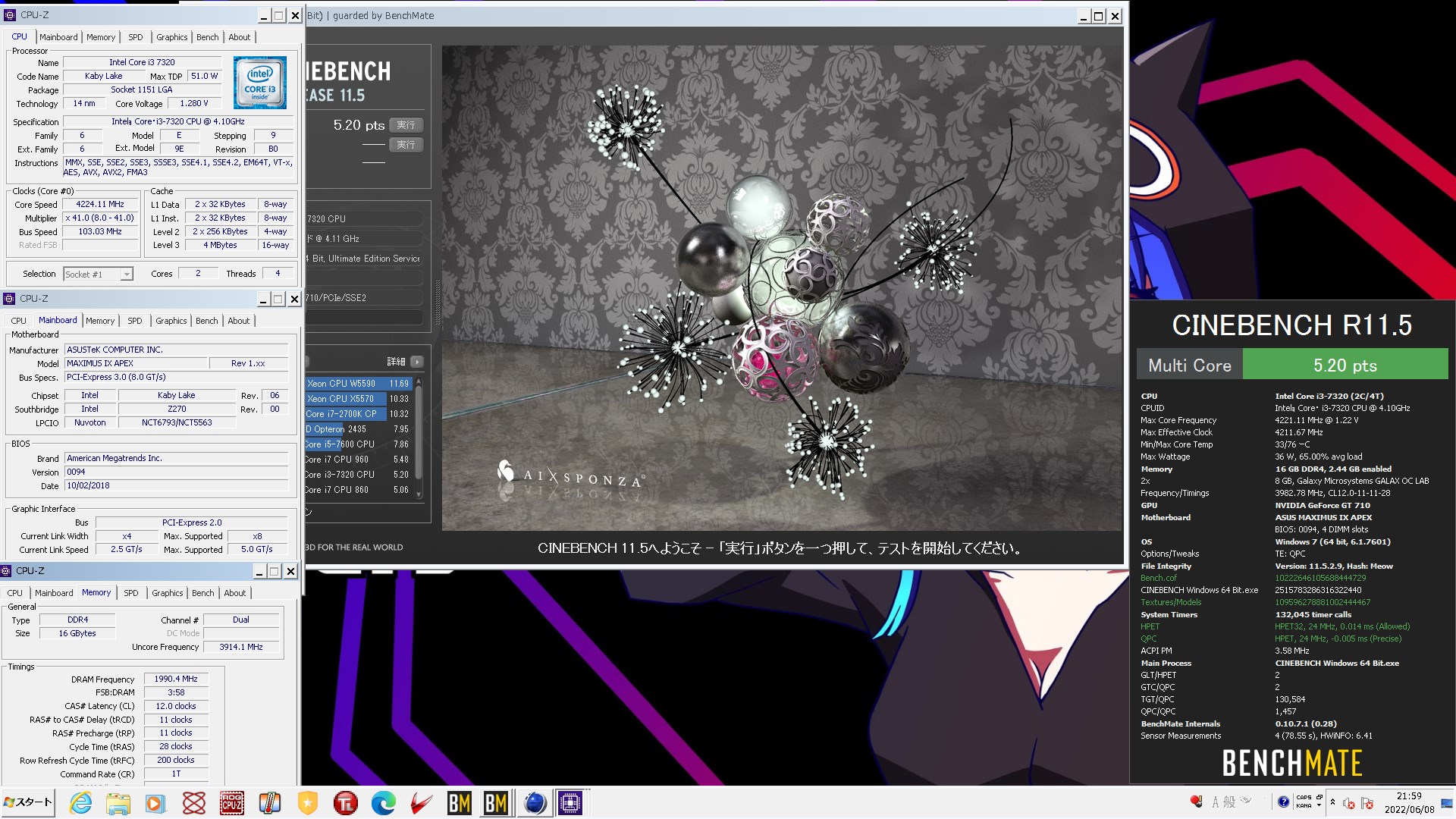
Task: Open the Mainboard tab in top CPU-Z window
Action: [x=58, y=37]
